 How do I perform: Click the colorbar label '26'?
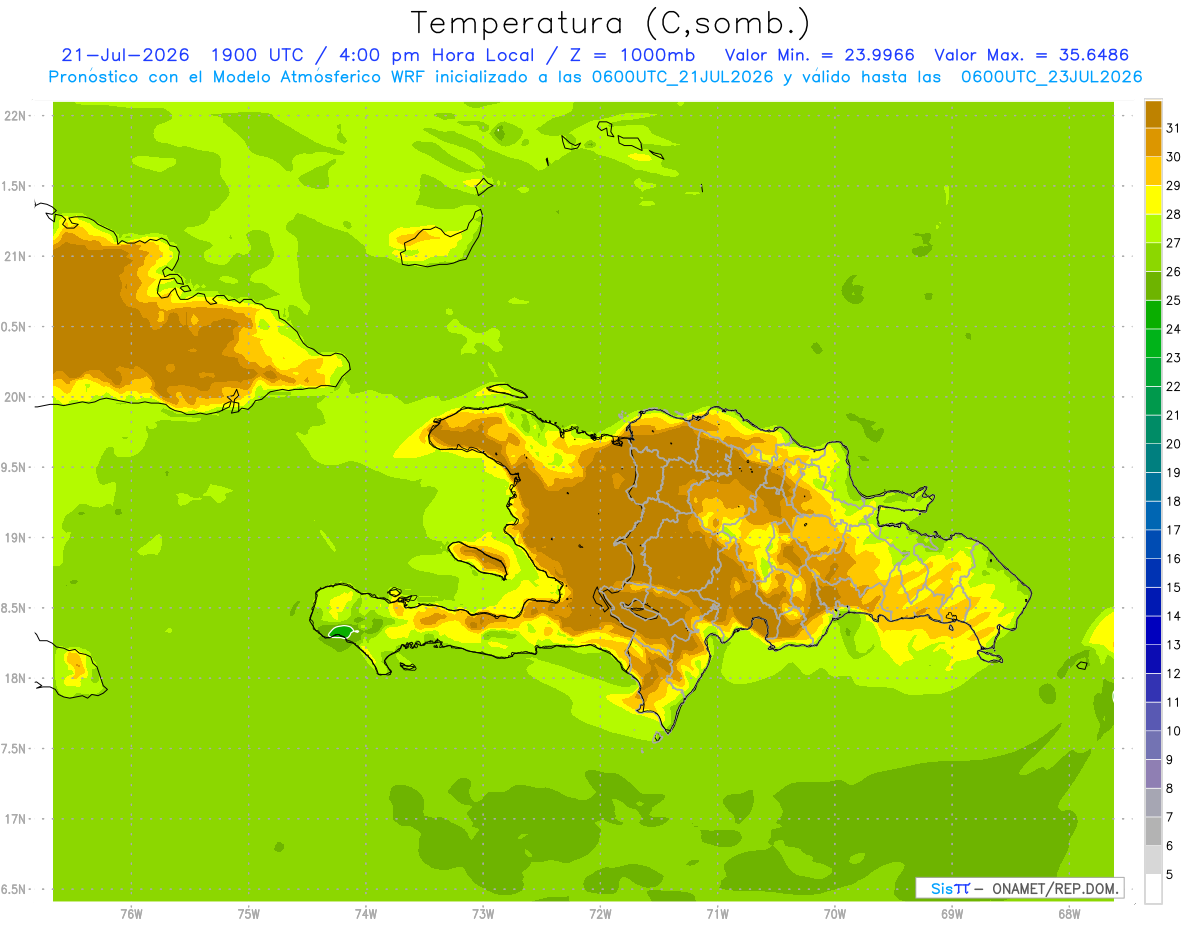pos(1174,271)
